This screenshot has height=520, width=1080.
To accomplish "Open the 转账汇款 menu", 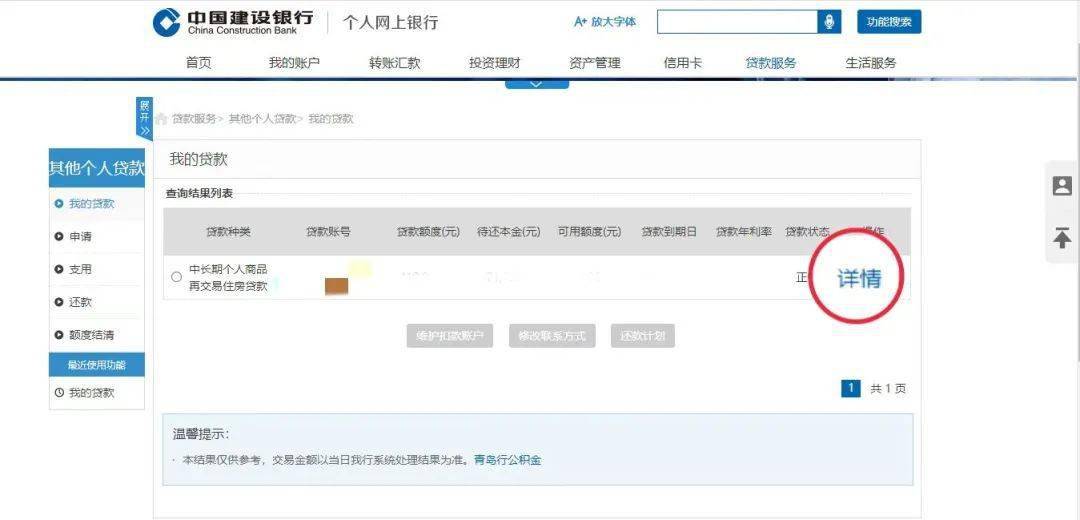I will pos(395,63).
